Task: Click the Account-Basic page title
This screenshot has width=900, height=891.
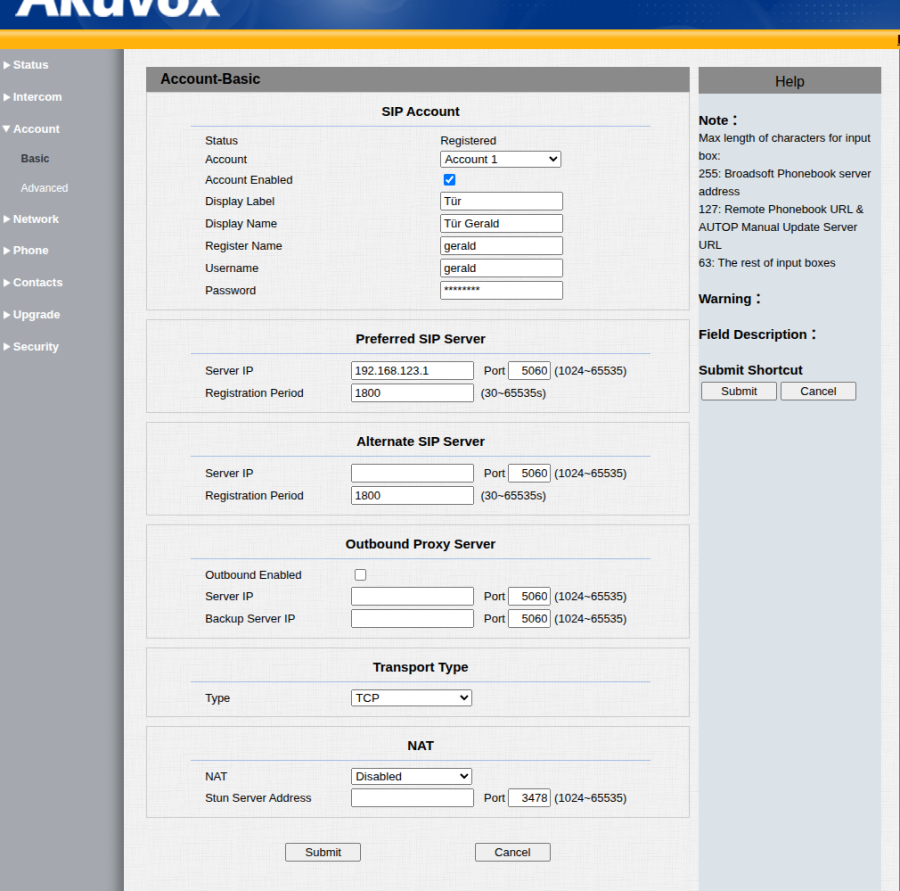Action: pyautogui.click(x=210, y=79)
